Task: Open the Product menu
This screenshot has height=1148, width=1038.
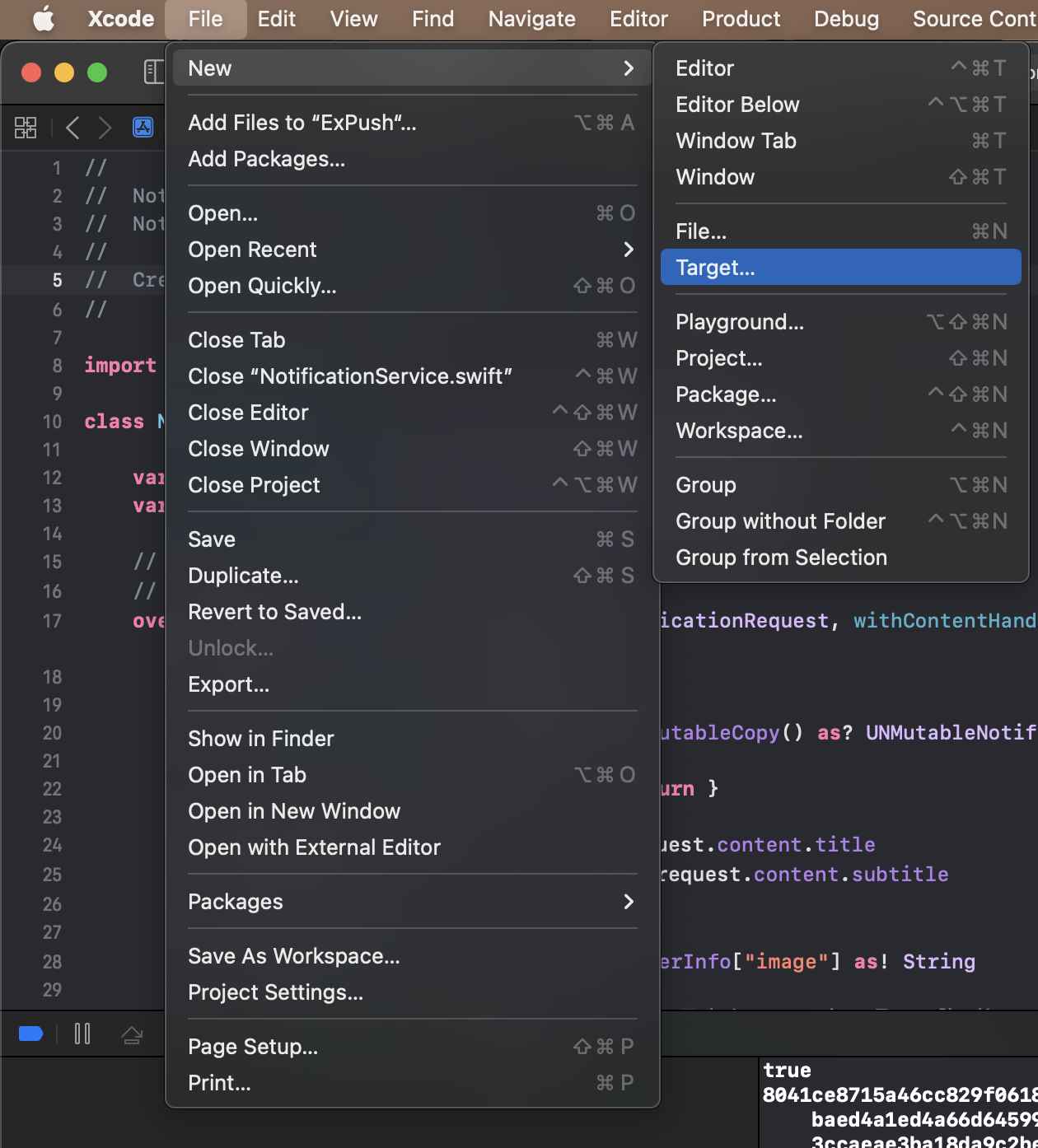Action: pos(741,18)
